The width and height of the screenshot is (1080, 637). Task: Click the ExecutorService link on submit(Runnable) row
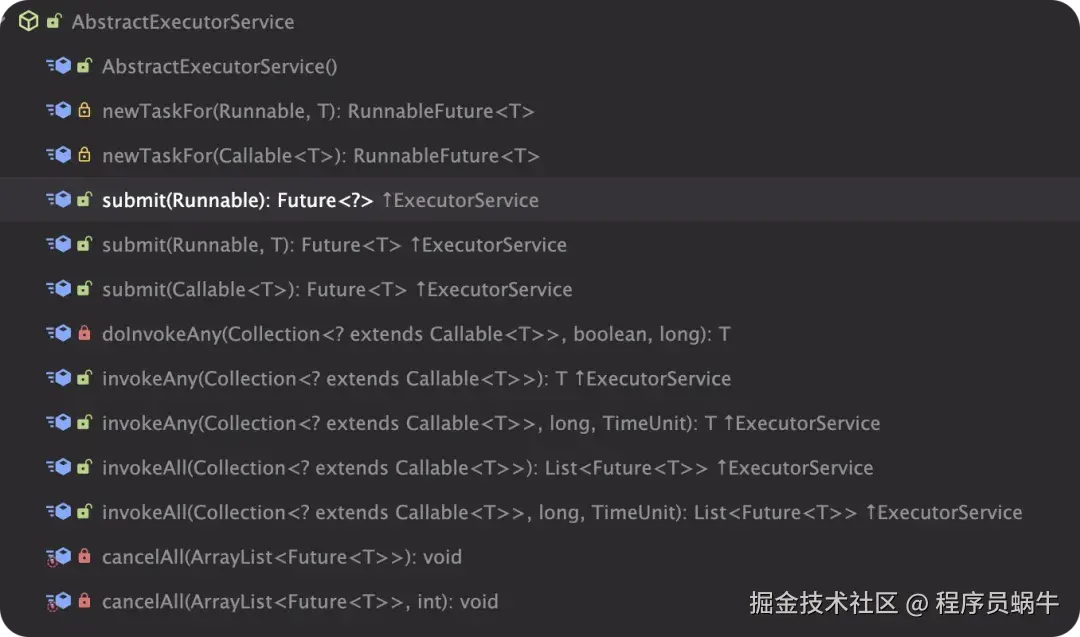pos(460,200)
